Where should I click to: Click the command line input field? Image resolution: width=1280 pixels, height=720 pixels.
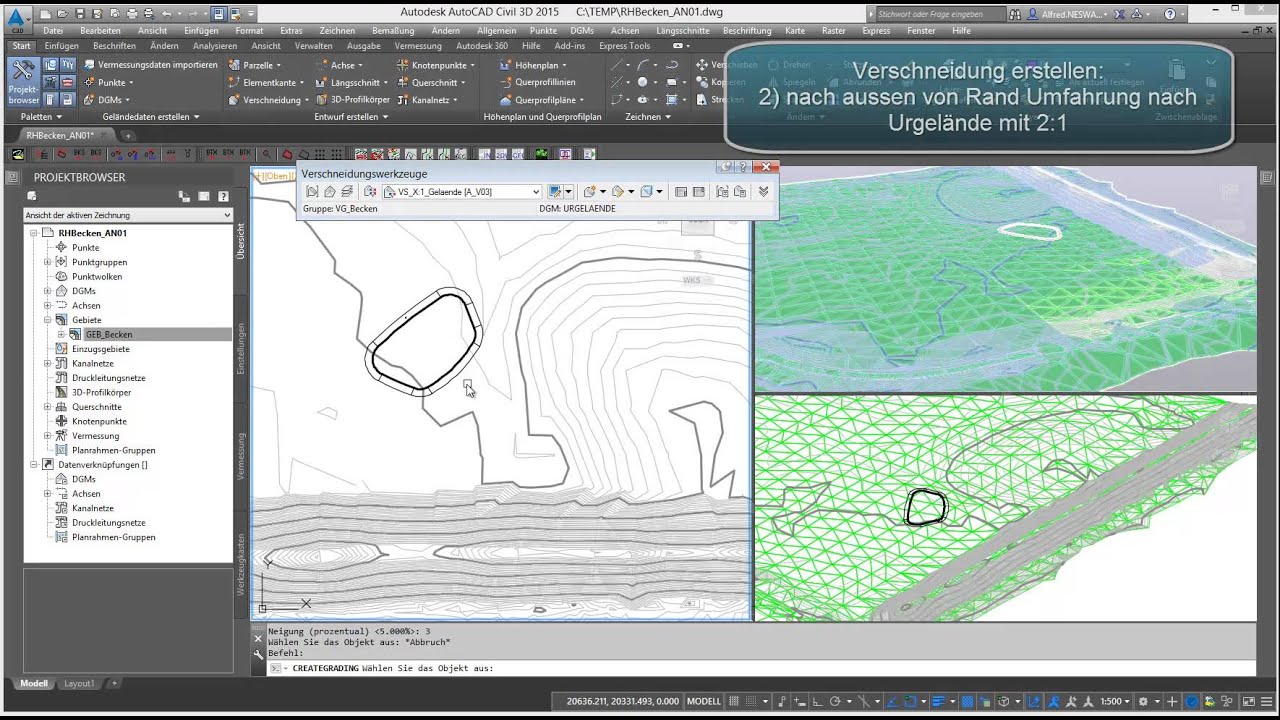point(760,668)
